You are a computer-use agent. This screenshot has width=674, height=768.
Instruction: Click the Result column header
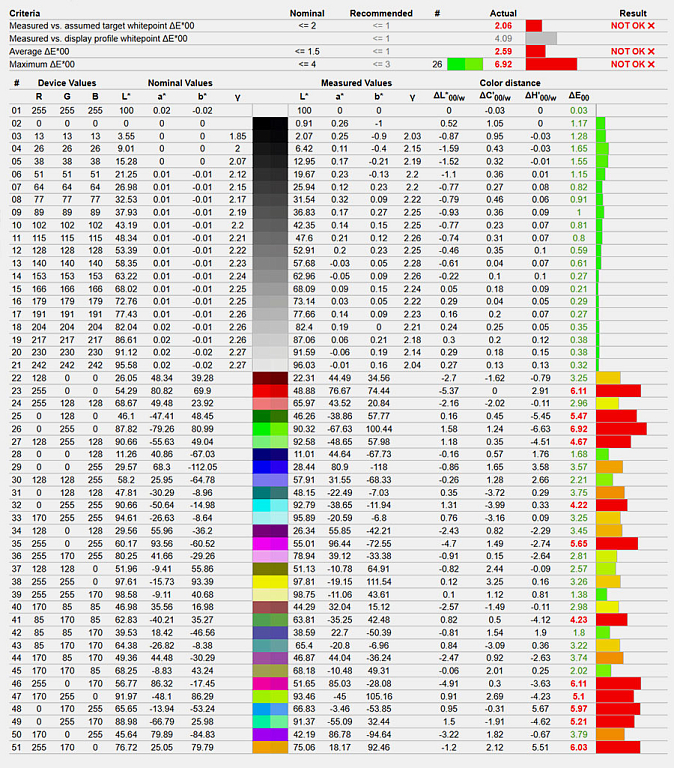pos(632,10)
